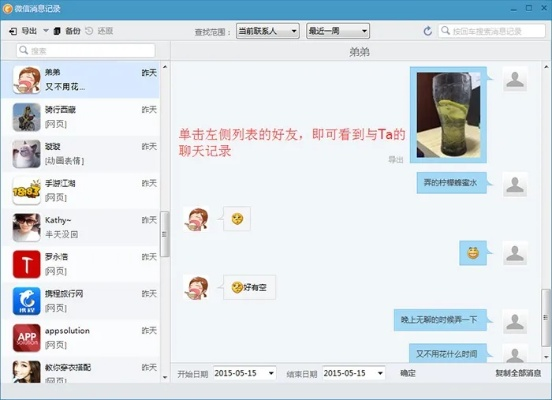Select the cat avatar contact
This screenshot has width=552, height=400.
[27, 154]
